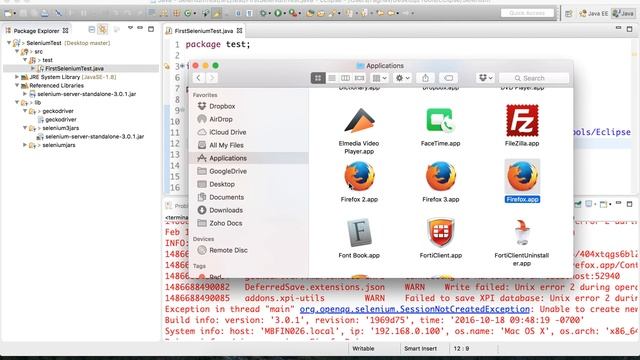This screenshot has height=360, width=640.
Task: Select FirstSeleniumTest.java in Package Explorer
Action: (x=74, y=69)
